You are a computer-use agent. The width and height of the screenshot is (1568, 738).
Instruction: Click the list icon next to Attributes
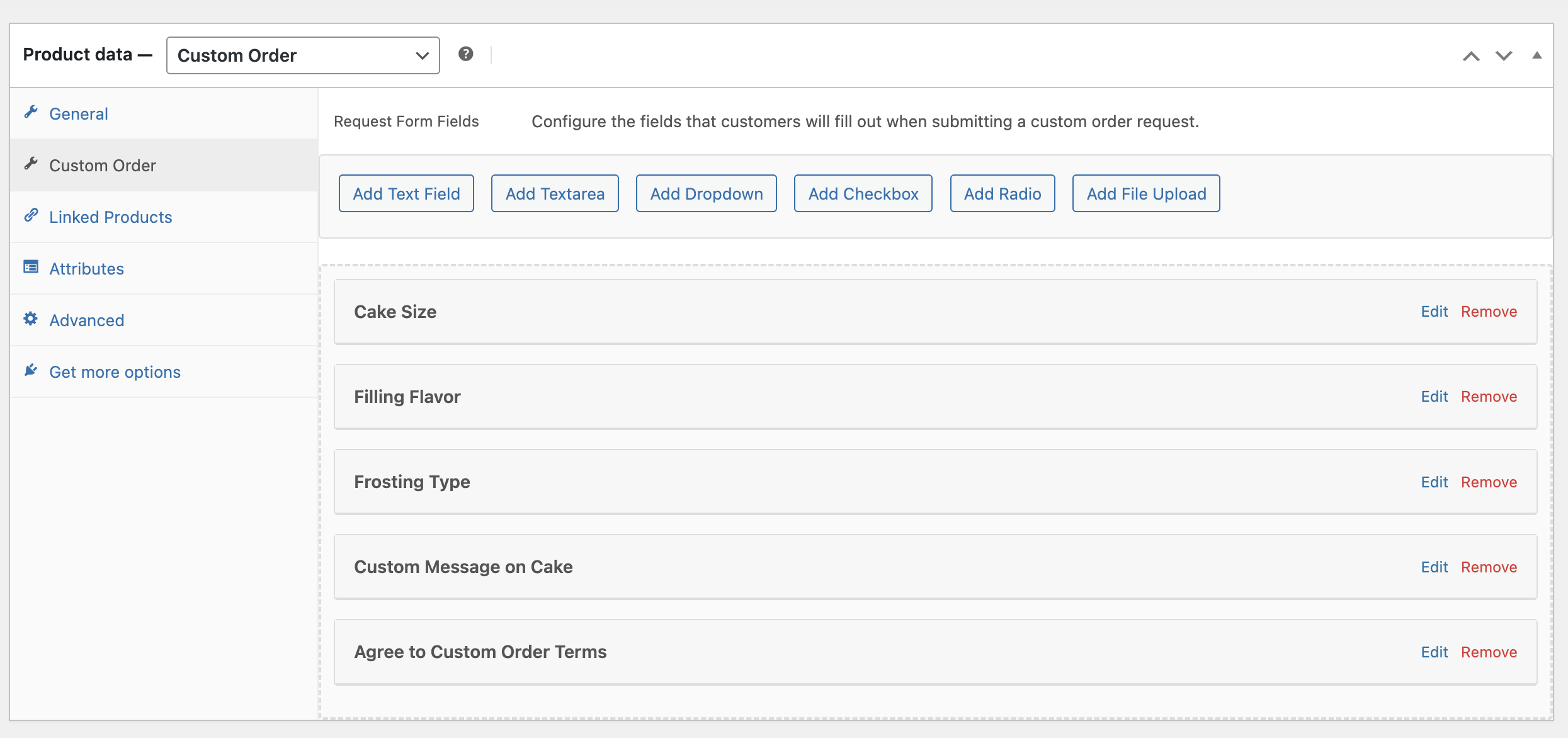(31, 267)
